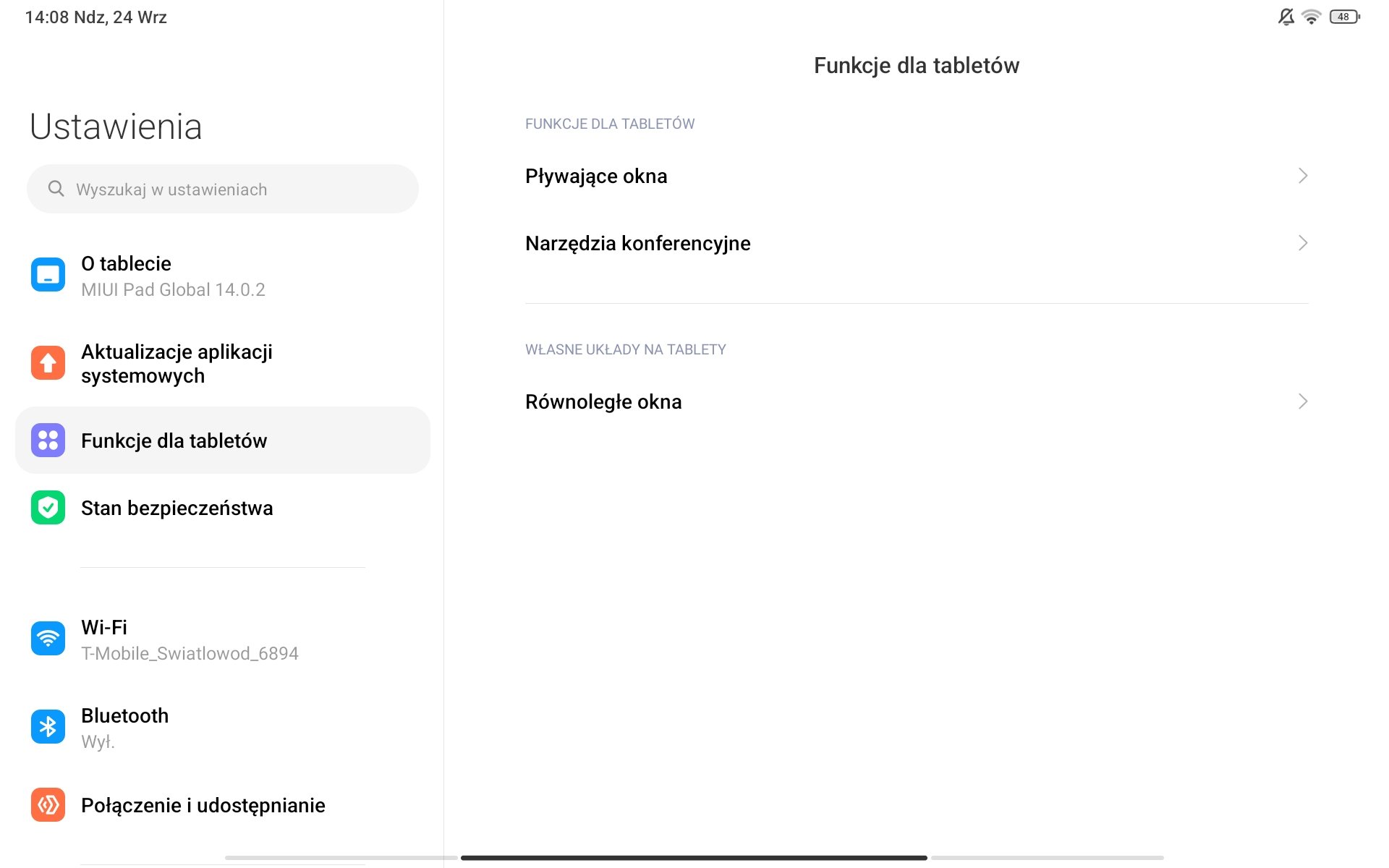Screen dimensions: 1389x868
Task: Expand Pływające okna with its chevron
Action: [1303, 176]
